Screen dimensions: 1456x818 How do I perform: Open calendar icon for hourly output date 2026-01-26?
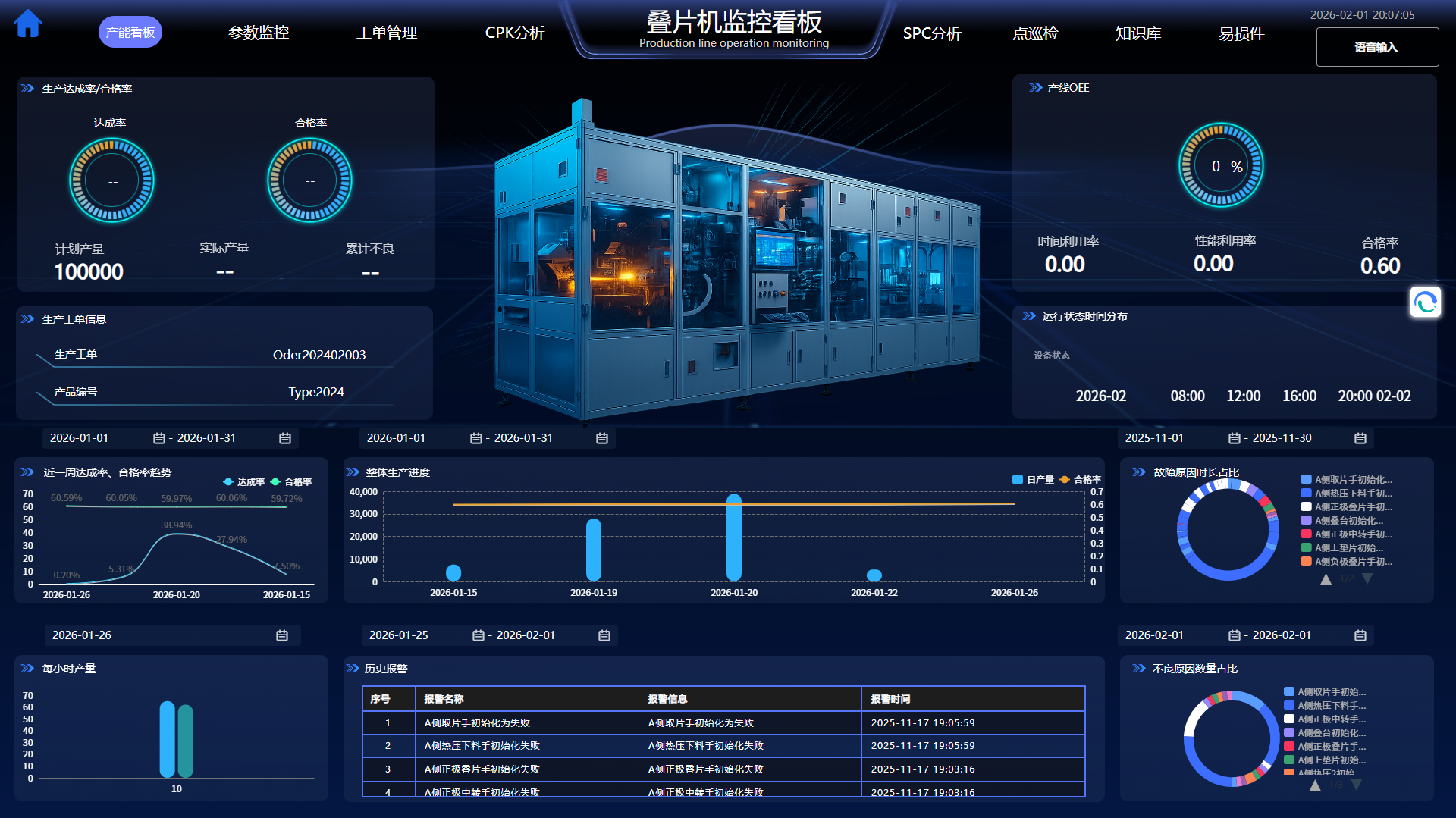[281, 635]
